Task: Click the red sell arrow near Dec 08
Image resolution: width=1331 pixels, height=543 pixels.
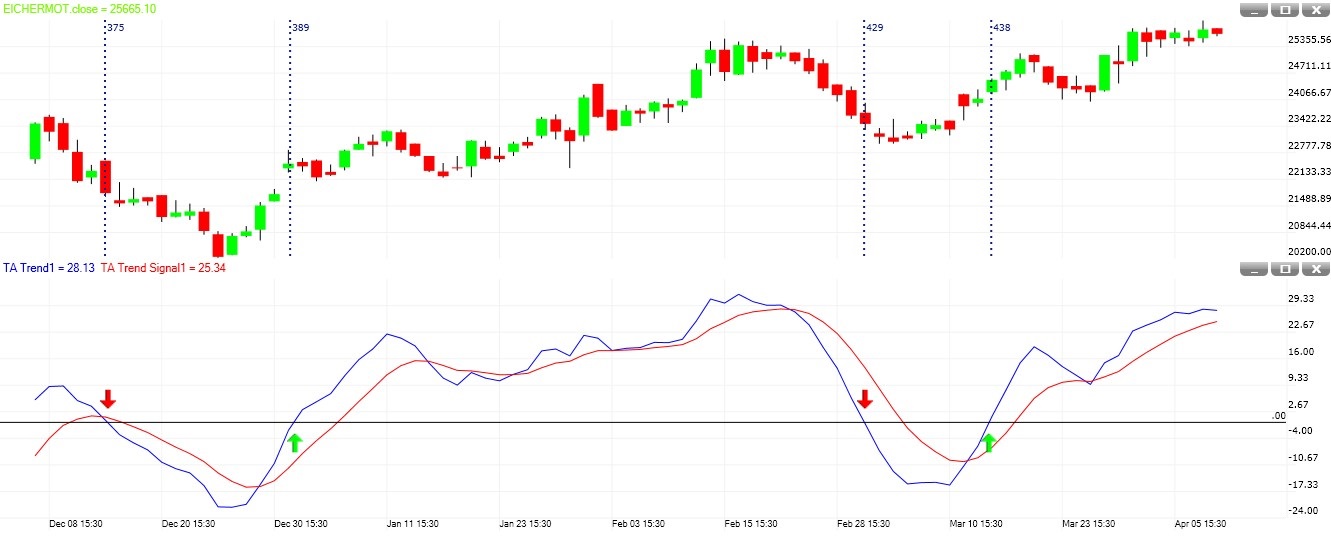Action: (x=108, y=400)
